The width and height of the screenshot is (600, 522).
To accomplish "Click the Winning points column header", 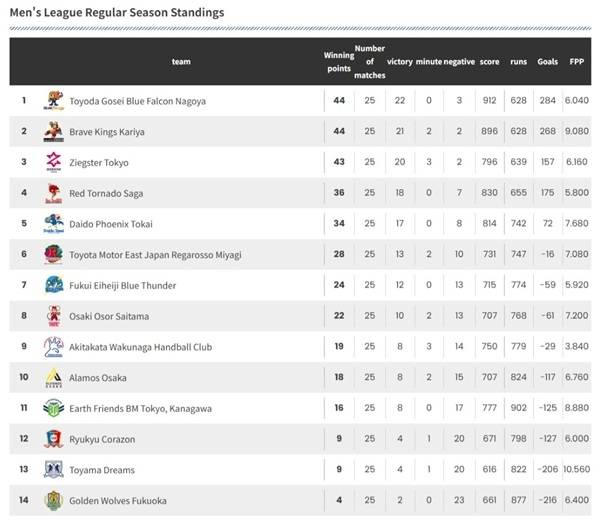I will coord(339,61).
